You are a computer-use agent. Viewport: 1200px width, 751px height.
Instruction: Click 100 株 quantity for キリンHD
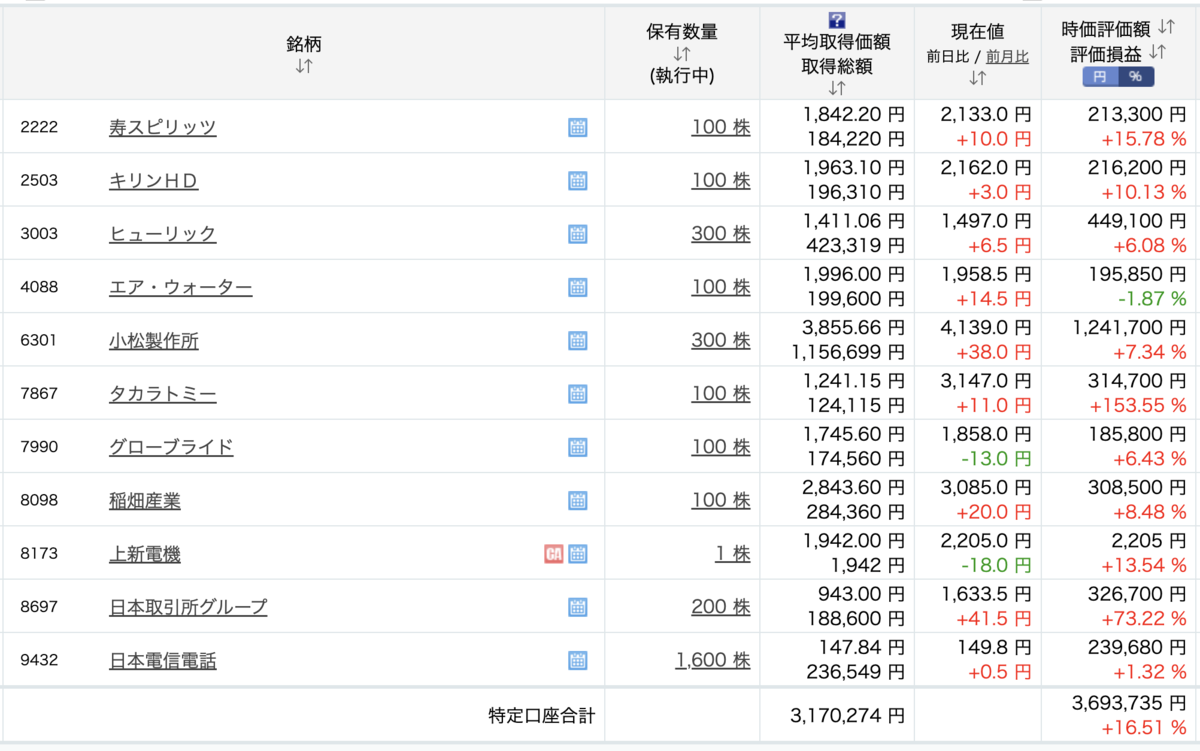point(720,180)
